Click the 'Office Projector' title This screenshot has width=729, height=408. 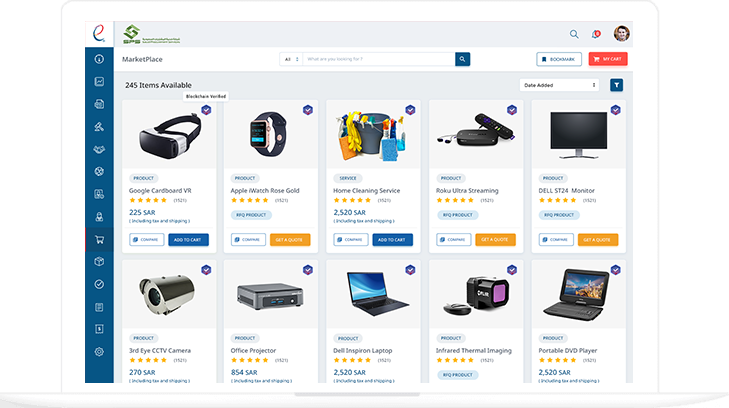(253, 350)
